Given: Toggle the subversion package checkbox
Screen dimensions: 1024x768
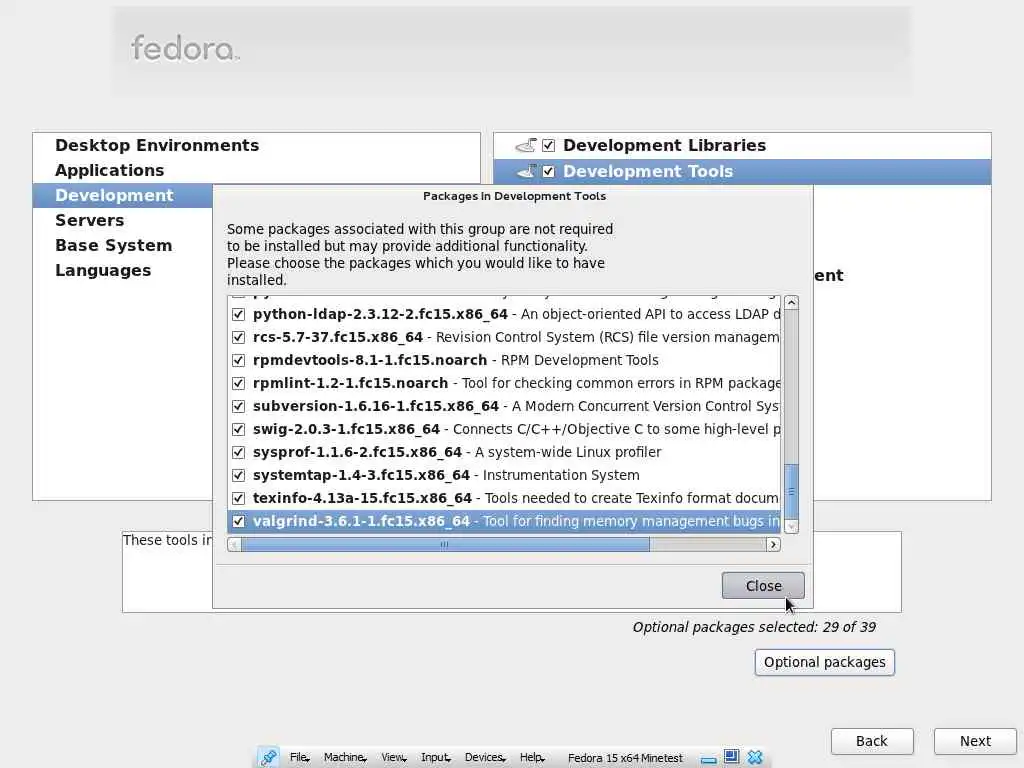Looking at the screenshot, I should (x=238, y=406).
